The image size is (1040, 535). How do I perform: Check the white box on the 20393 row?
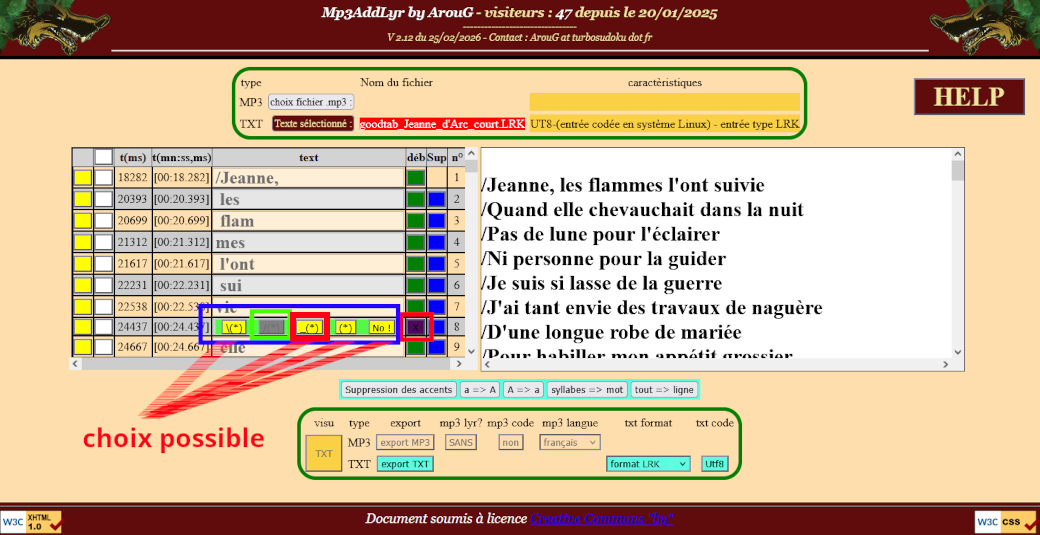pyautogui.click(x=103, y=200)
